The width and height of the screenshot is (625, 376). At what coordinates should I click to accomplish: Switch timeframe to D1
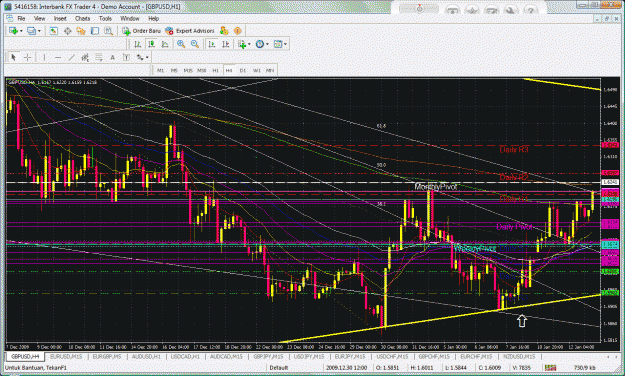[243, 71]
